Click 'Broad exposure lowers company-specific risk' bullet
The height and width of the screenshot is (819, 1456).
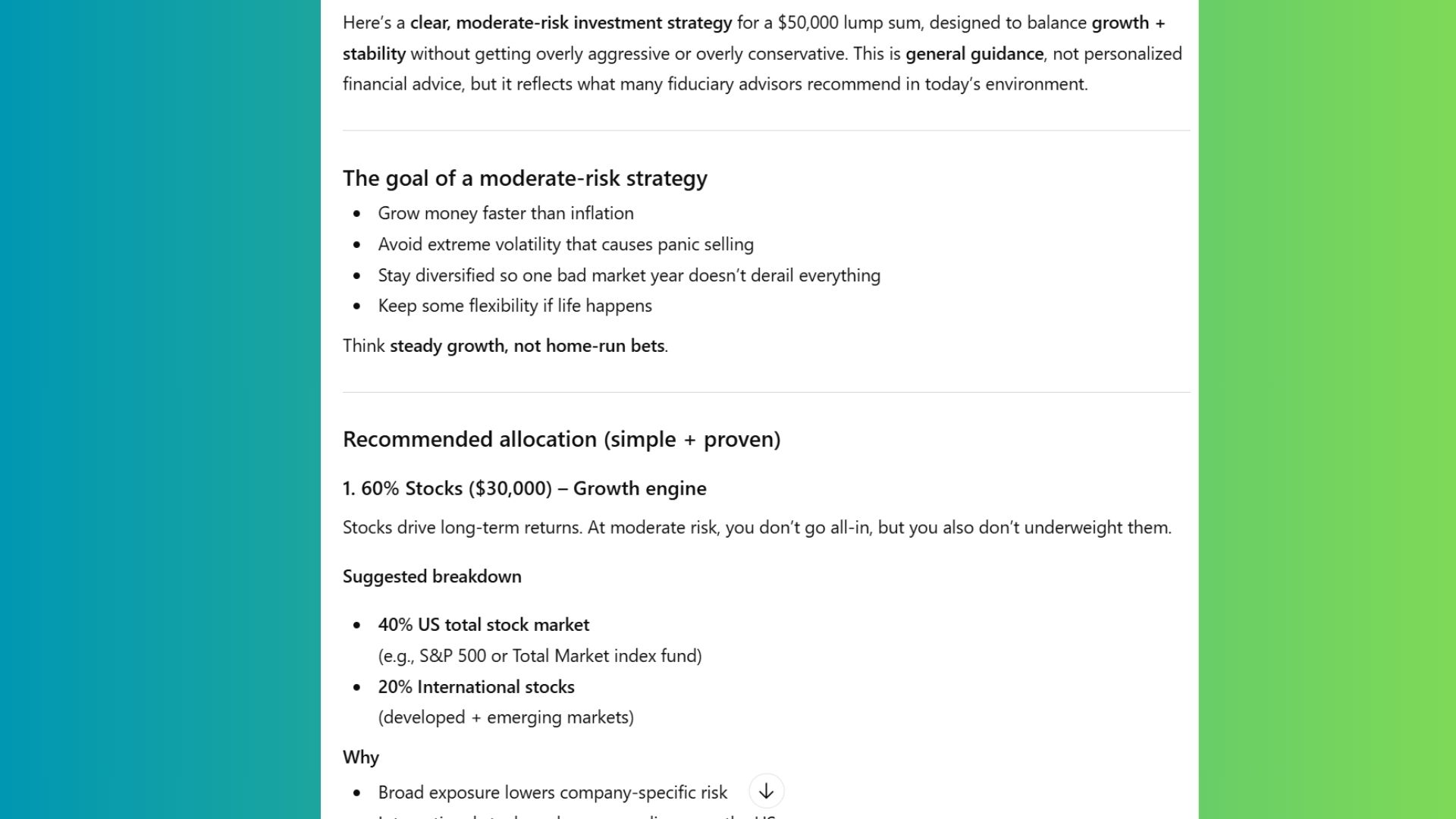(x=552, y=792)
